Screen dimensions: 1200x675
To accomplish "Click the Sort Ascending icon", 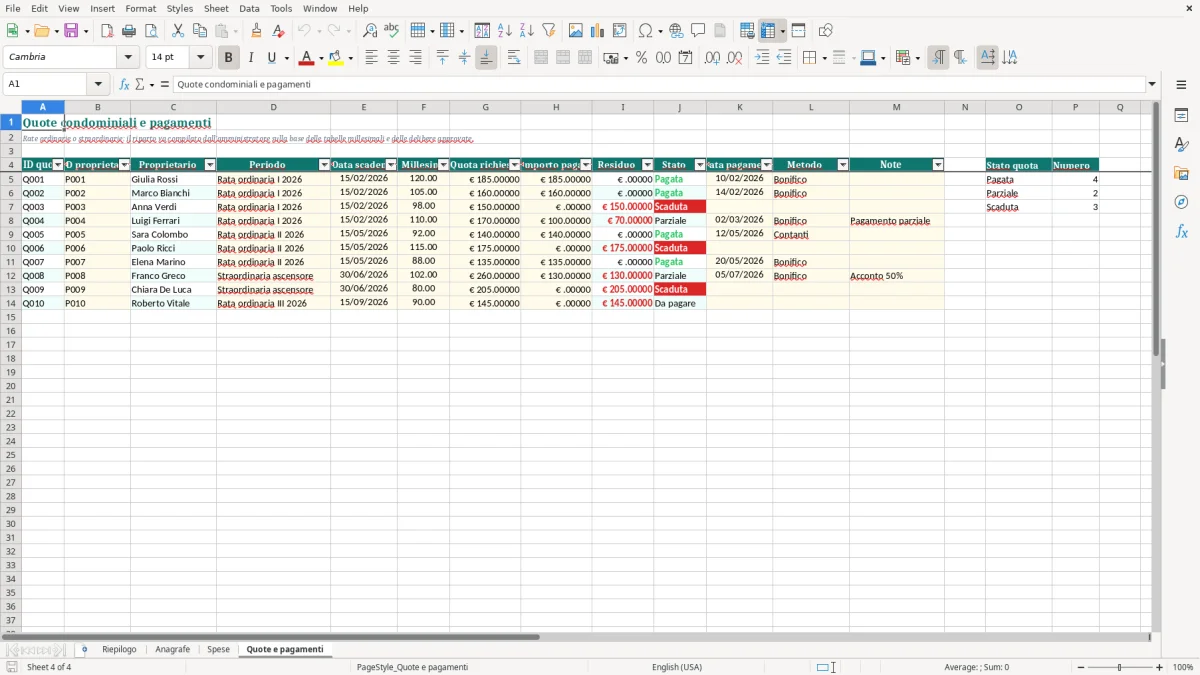I will [x=505, y=31].
